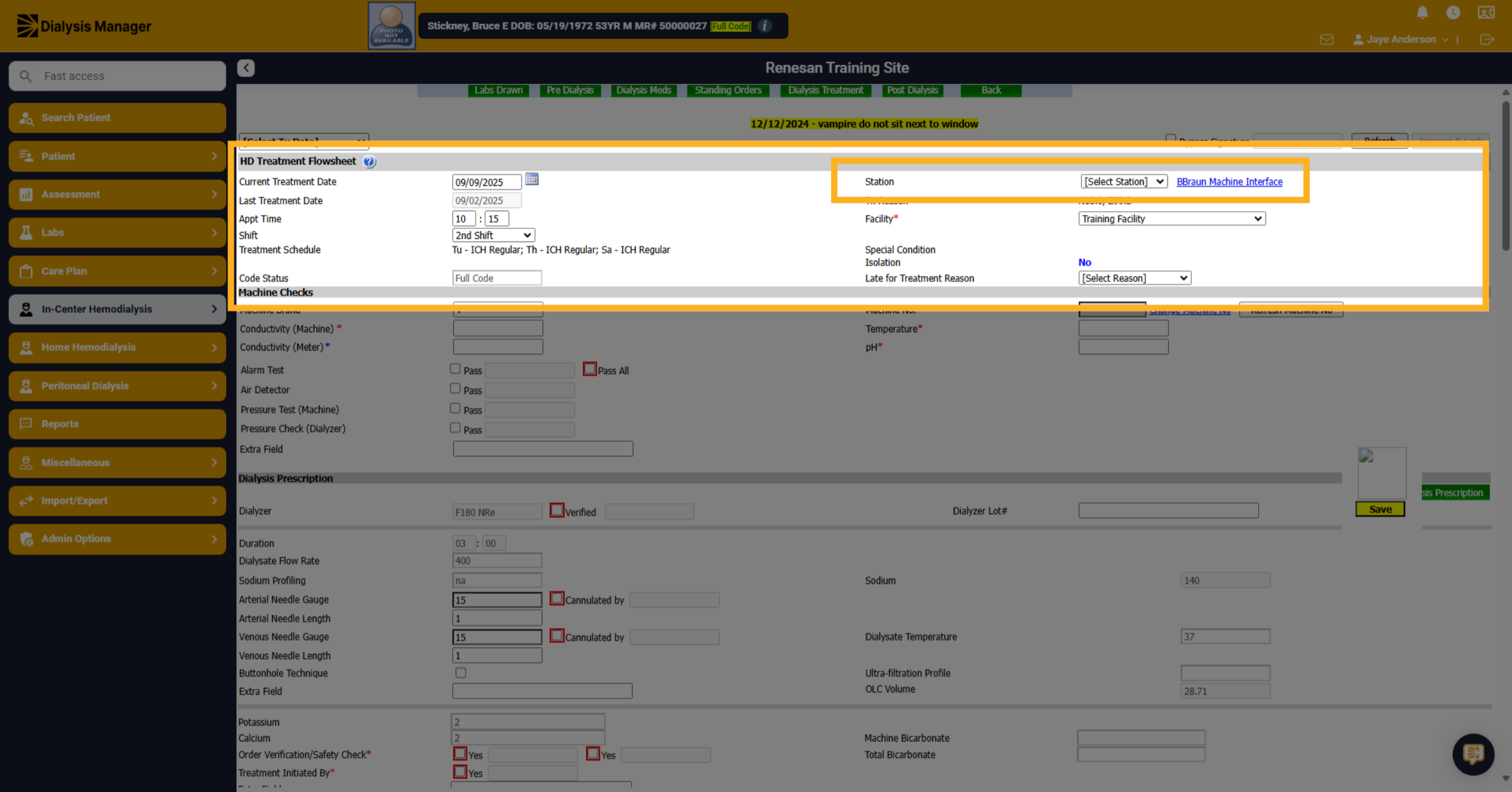Check Pressure Test (Machine) Pass checkbox
Viewport: 1512px width, 792px height.
click(x=455, y=408)
